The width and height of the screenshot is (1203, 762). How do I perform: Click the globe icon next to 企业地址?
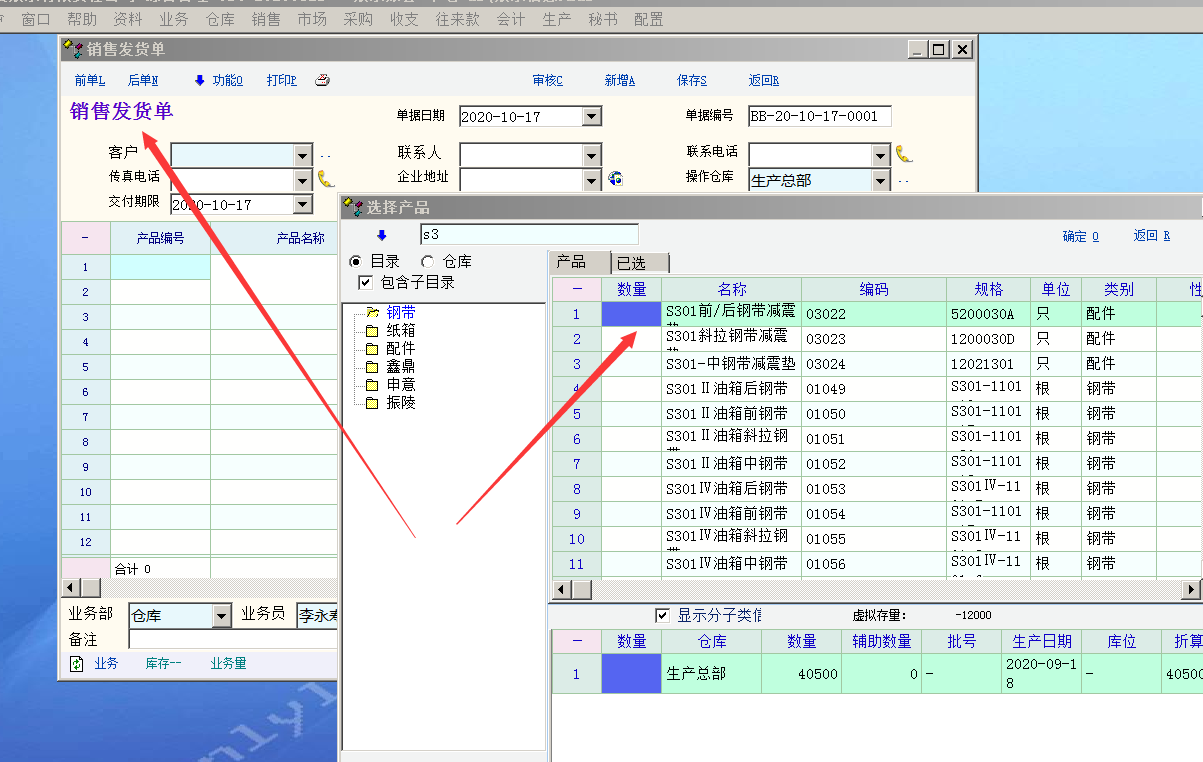(x=616, y=179)
